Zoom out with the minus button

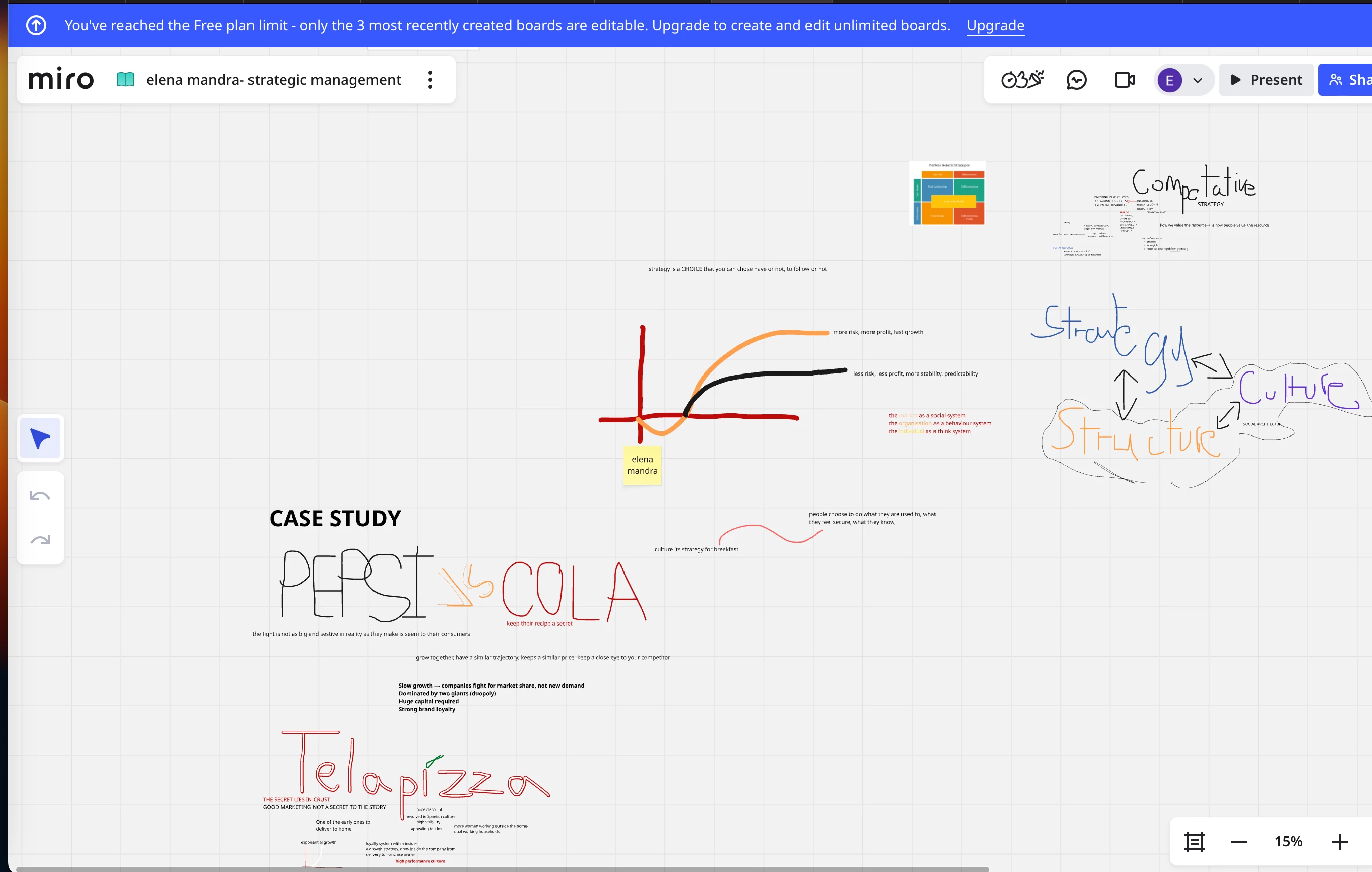1238,841
